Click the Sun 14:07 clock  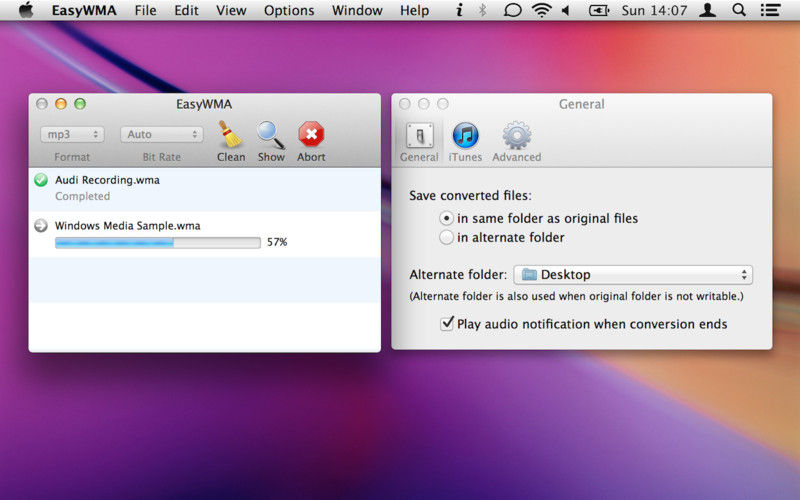[654, 10]
